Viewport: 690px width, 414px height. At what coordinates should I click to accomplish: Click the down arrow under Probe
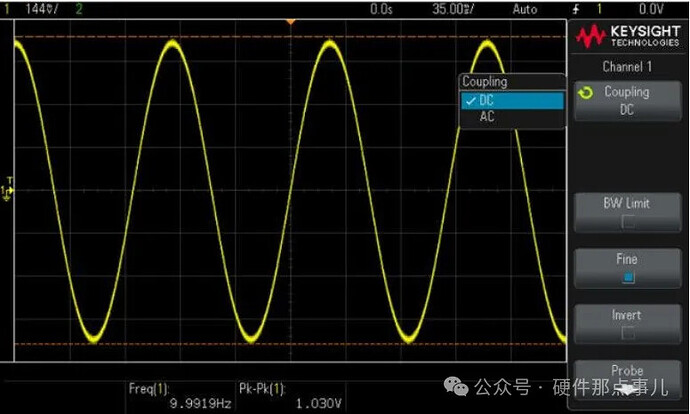[626, 388]
